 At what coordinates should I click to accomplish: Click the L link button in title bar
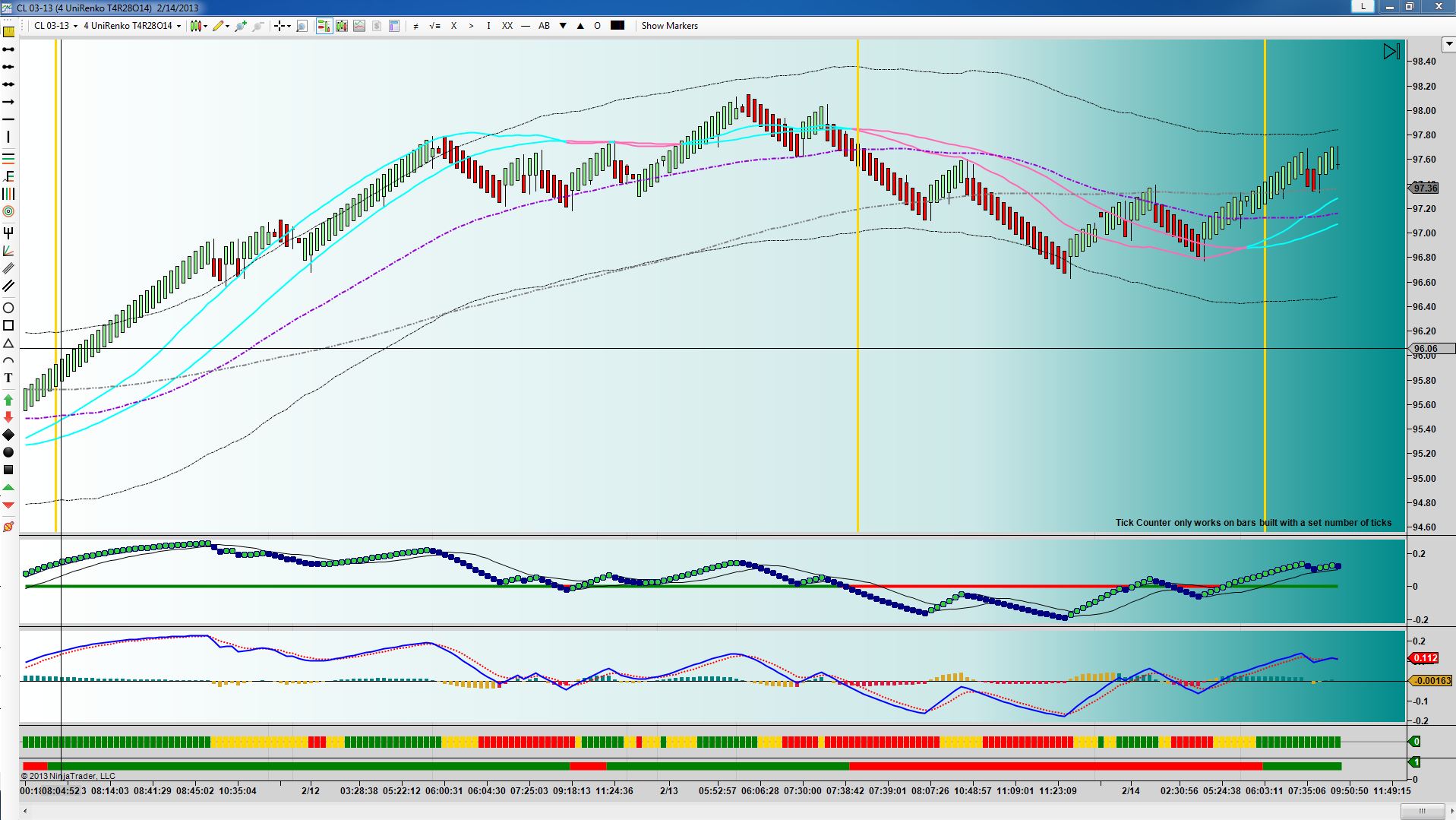point(1363,6)
